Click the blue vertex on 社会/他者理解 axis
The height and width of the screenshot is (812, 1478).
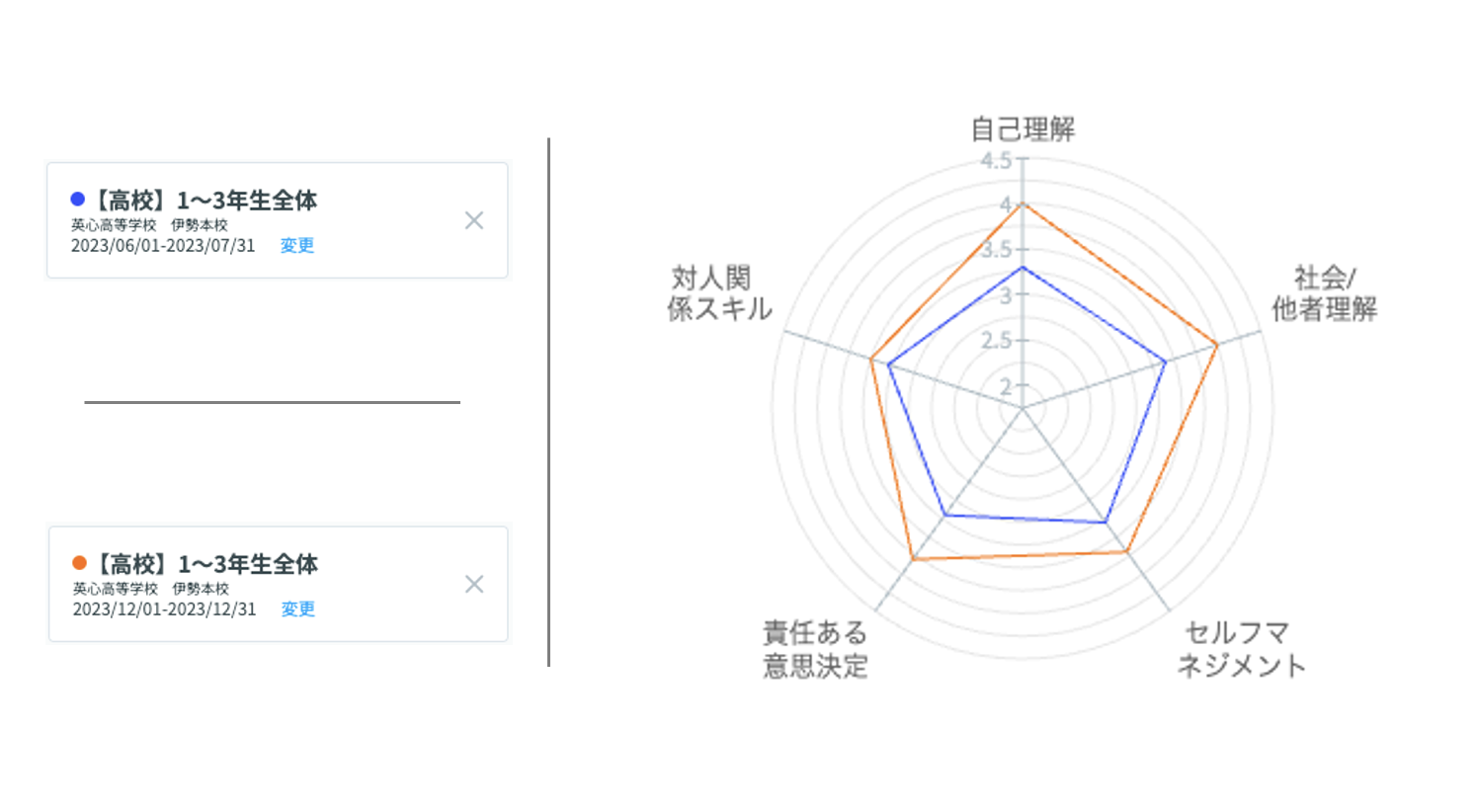pyautogui.click(x=1166, y=363)
